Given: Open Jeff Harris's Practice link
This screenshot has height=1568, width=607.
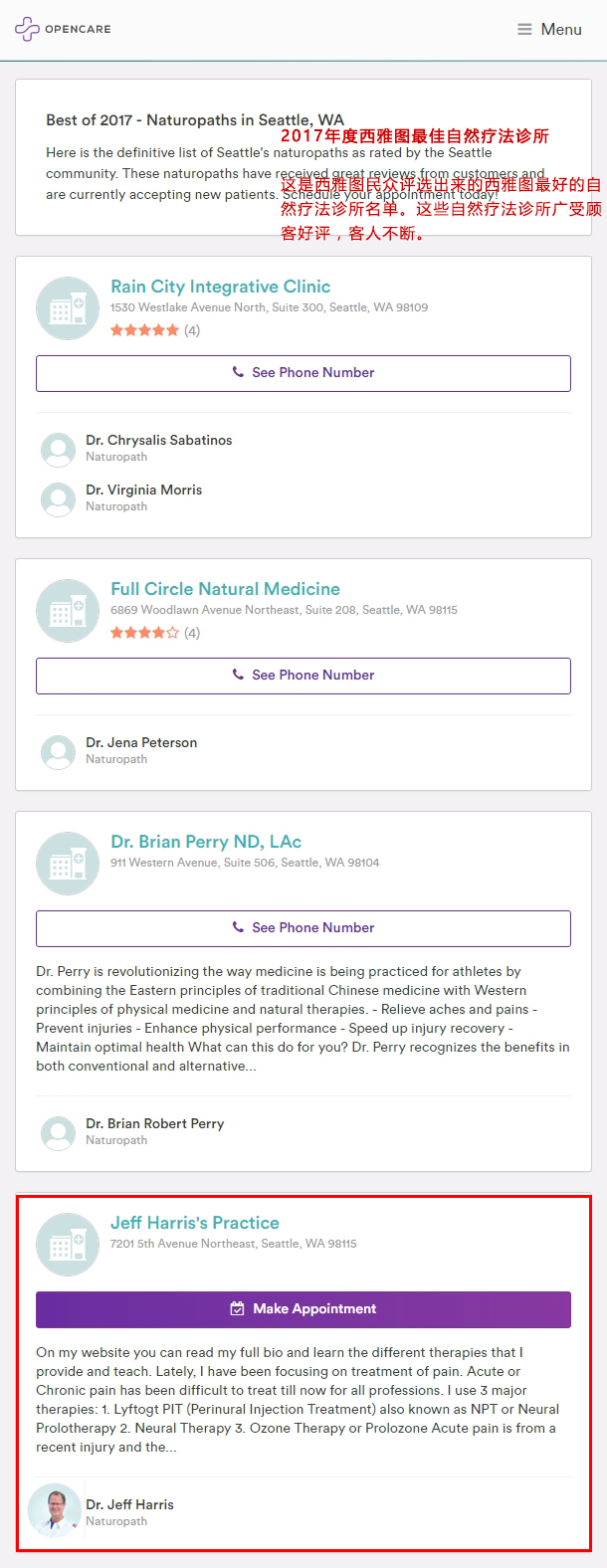Looking at the screenshot, I should pyautogui.click(x=195, y=1223).
